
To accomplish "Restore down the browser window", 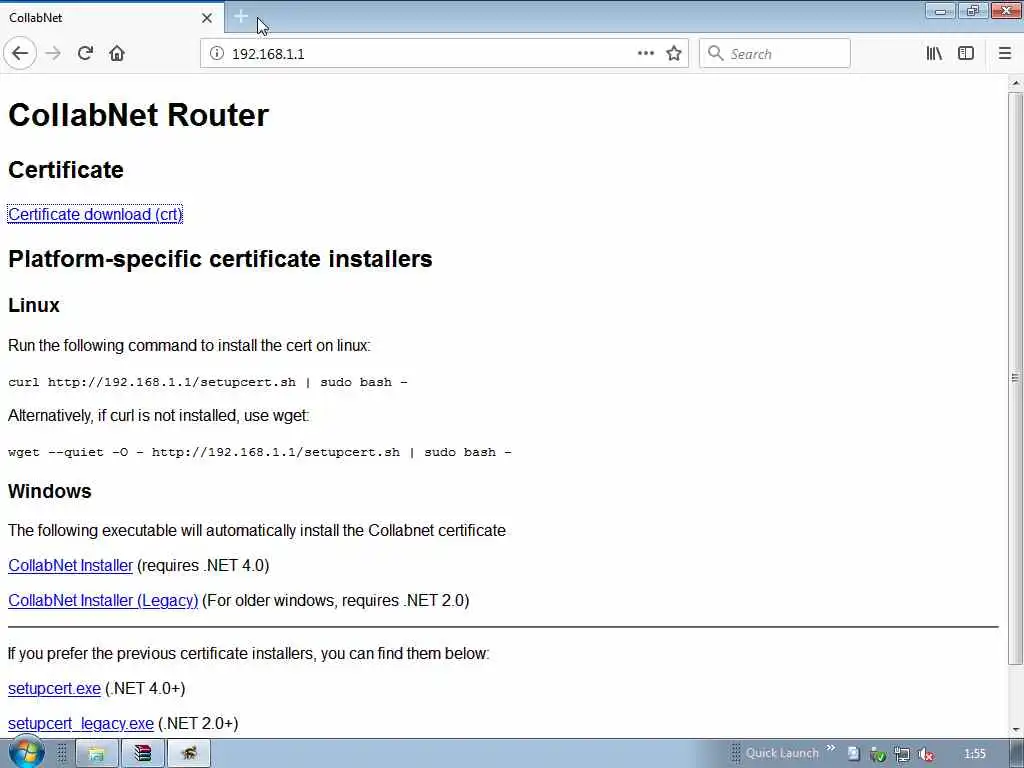I will click(x=973, y=11).
